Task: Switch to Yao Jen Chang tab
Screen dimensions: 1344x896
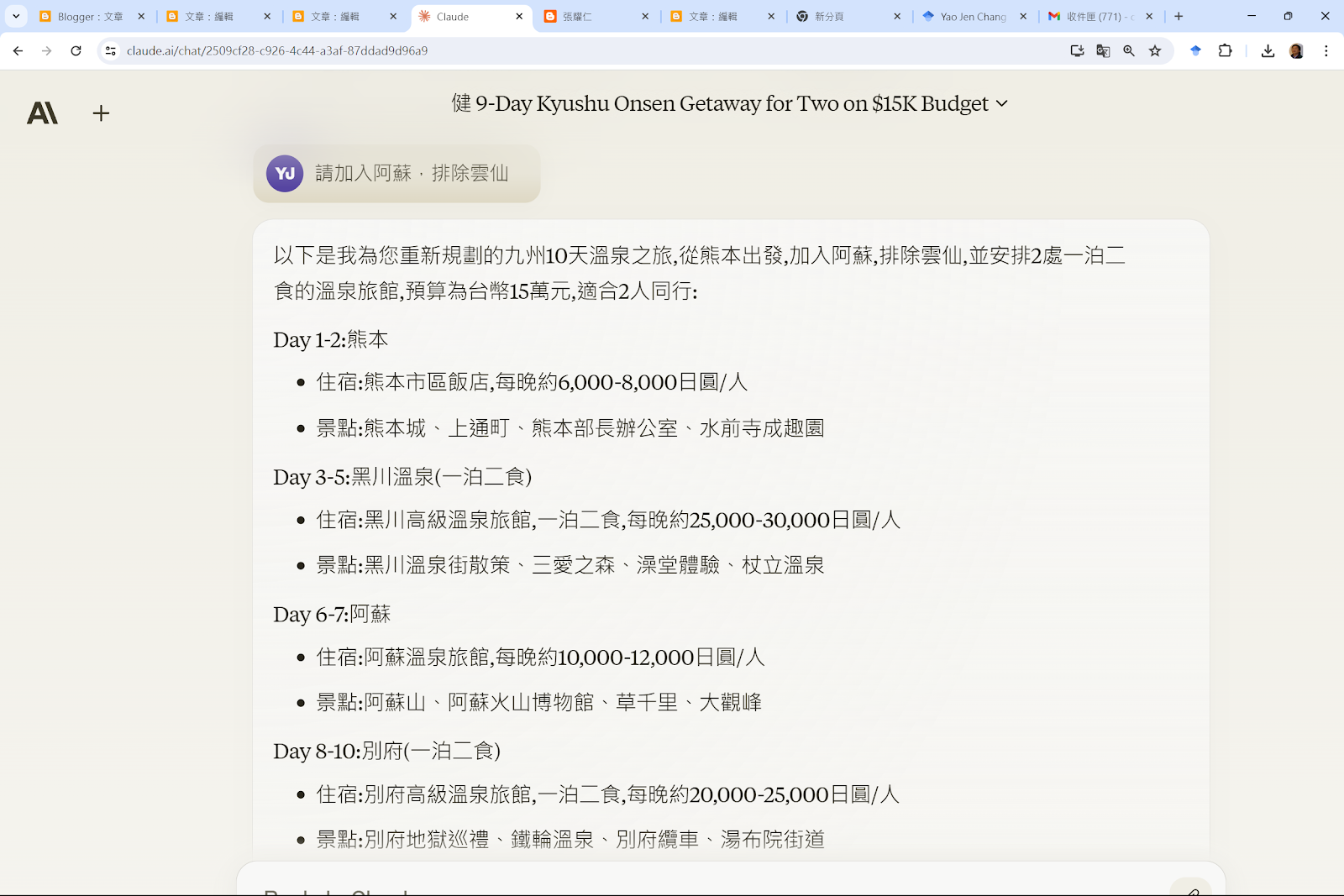Action: click(973, 17)
